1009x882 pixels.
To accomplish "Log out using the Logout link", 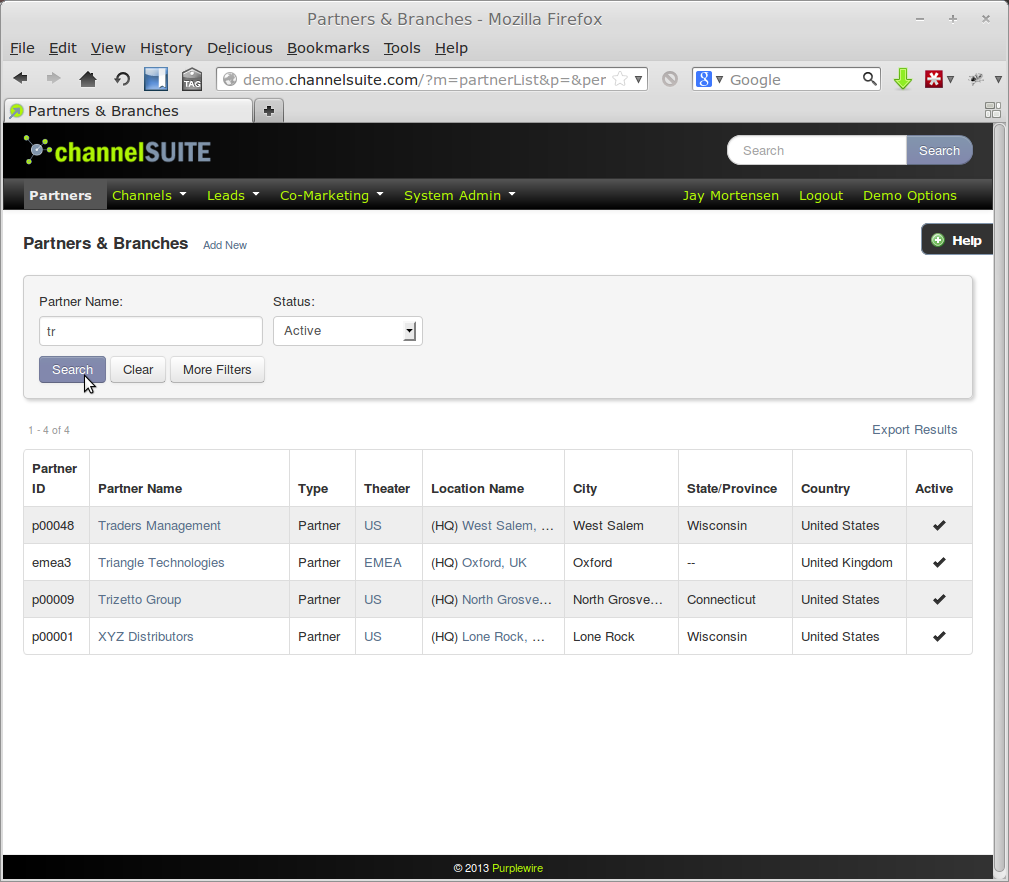I will click(x=820, y=196).
